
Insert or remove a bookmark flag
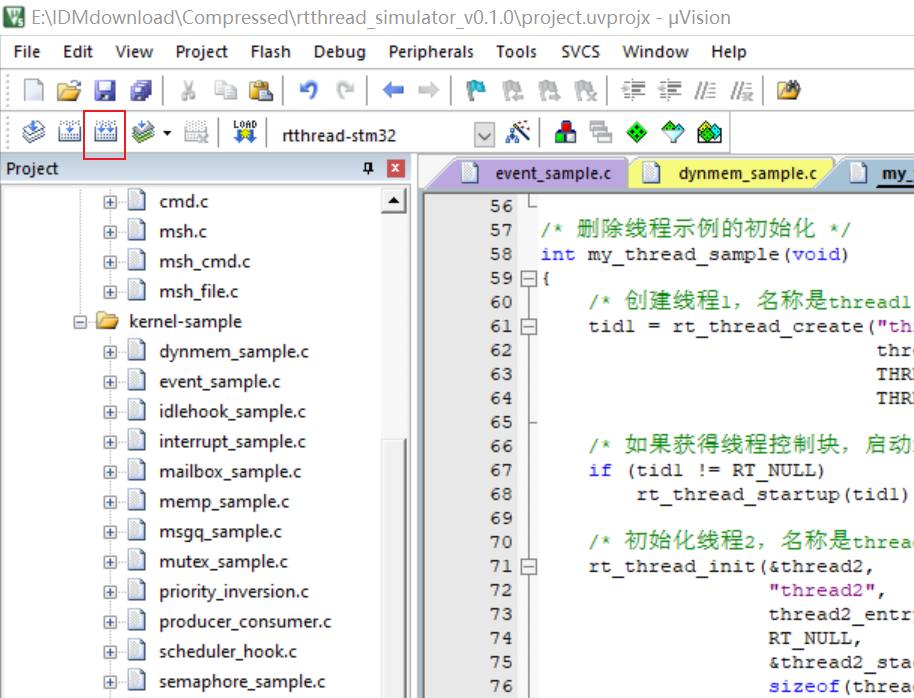pyautogui.click(x=476, y=90)
